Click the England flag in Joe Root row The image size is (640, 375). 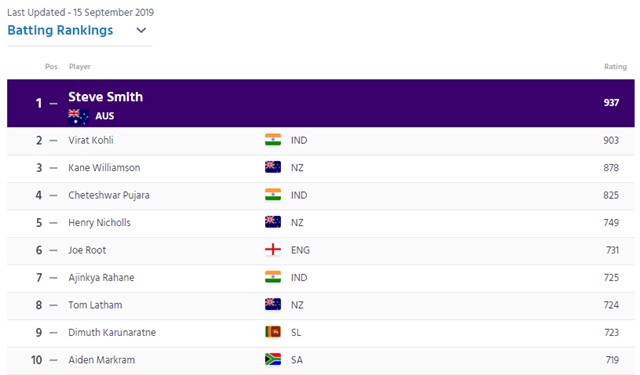point(273,250)
